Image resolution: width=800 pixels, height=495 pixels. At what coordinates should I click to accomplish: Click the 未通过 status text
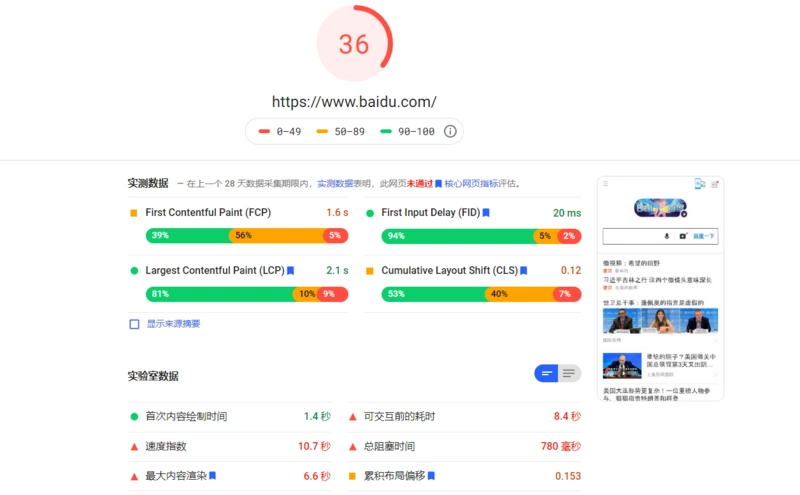[419, 184]
